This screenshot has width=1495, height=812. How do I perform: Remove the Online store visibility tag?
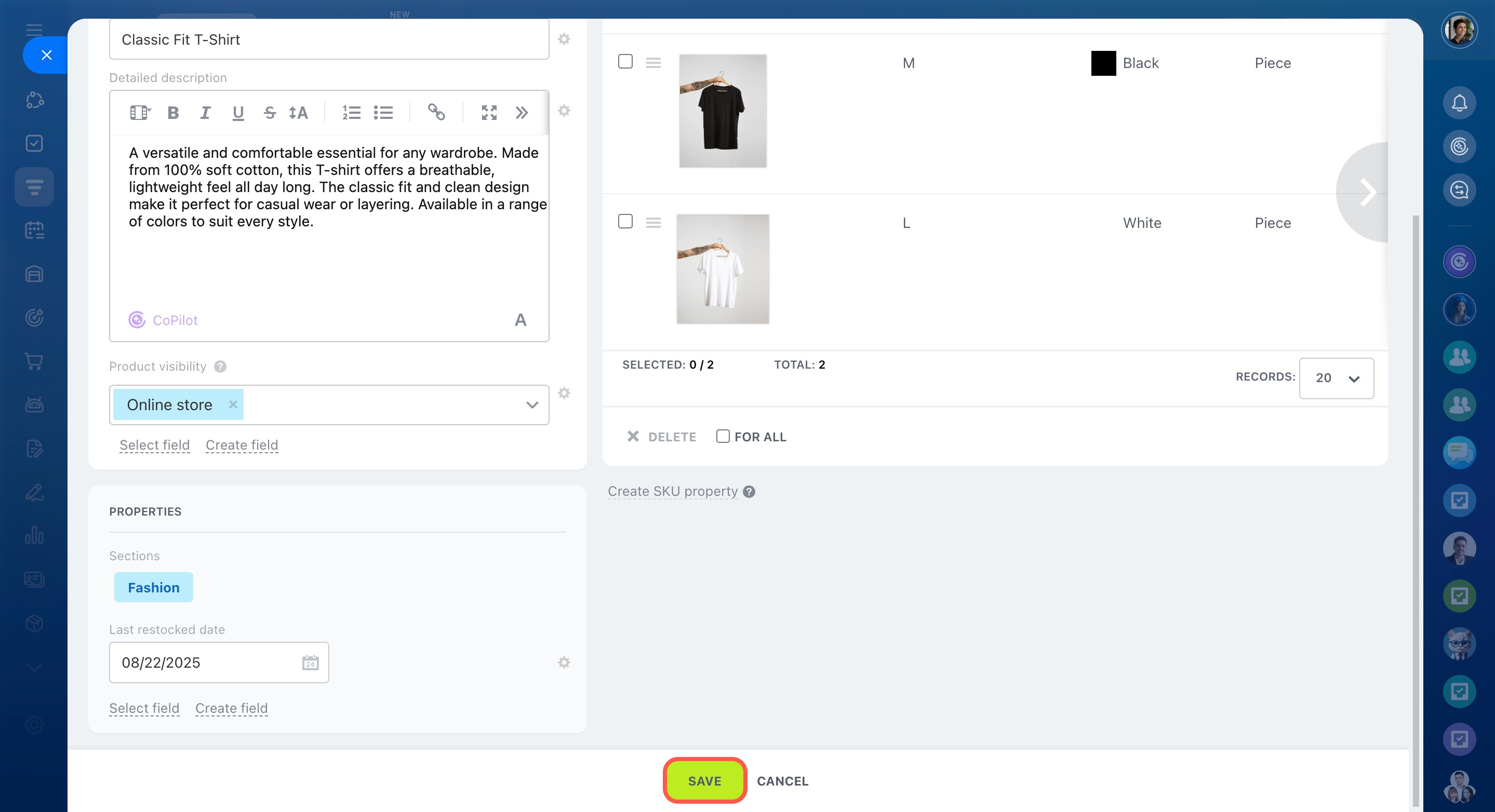[233, 404]
